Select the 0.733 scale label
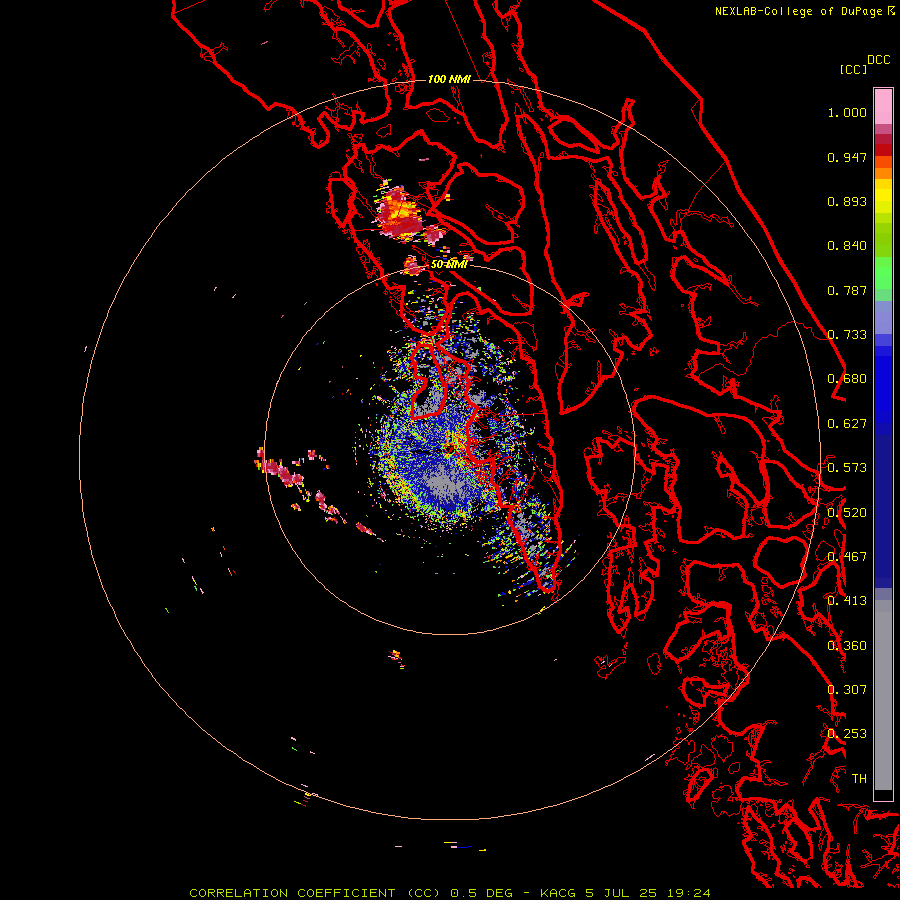 [847, 335]
